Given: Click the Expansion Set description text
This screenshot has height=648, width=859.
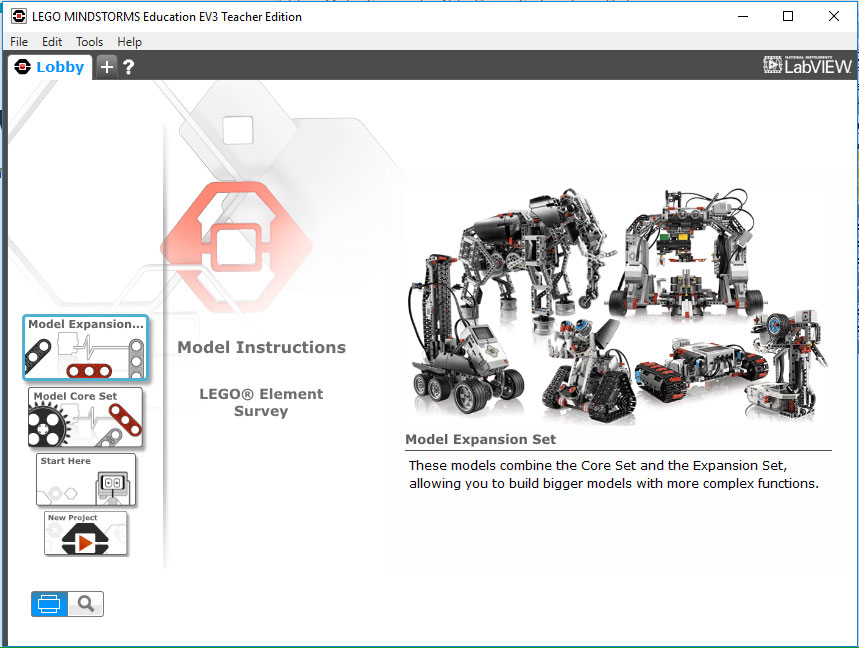Looking at the screenshot, I should [x=614, y=474].
